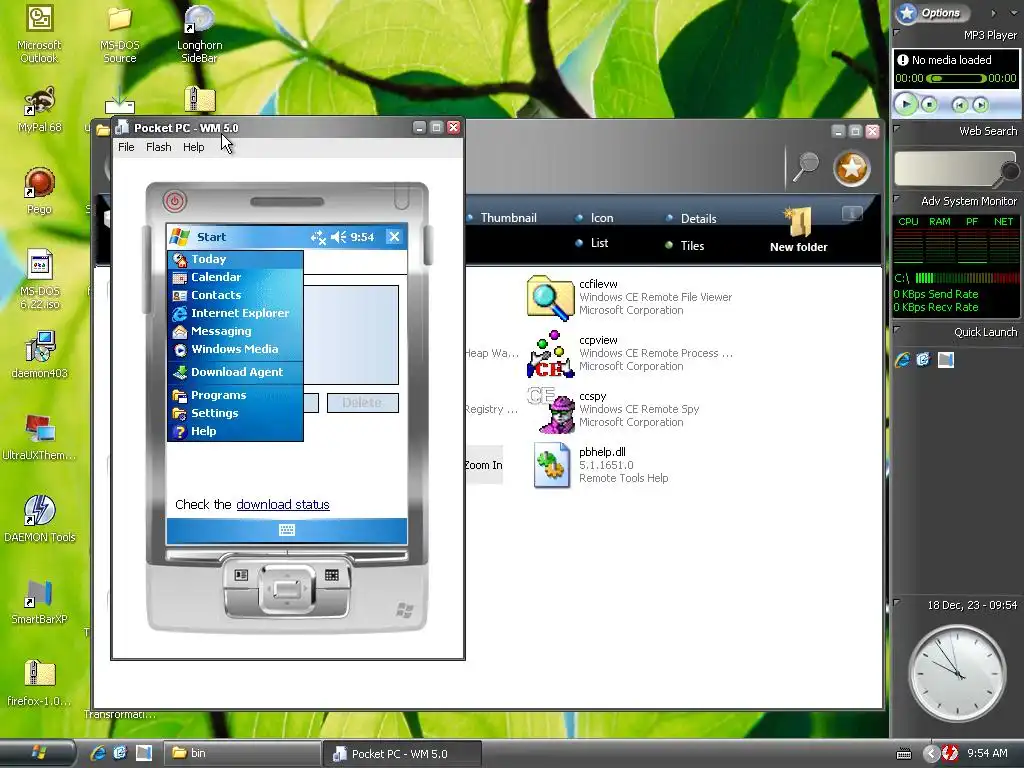Viewport: 1024px width, 768px height.
Task: Select ccpview Remote Process Viewer
Action: 630,353
